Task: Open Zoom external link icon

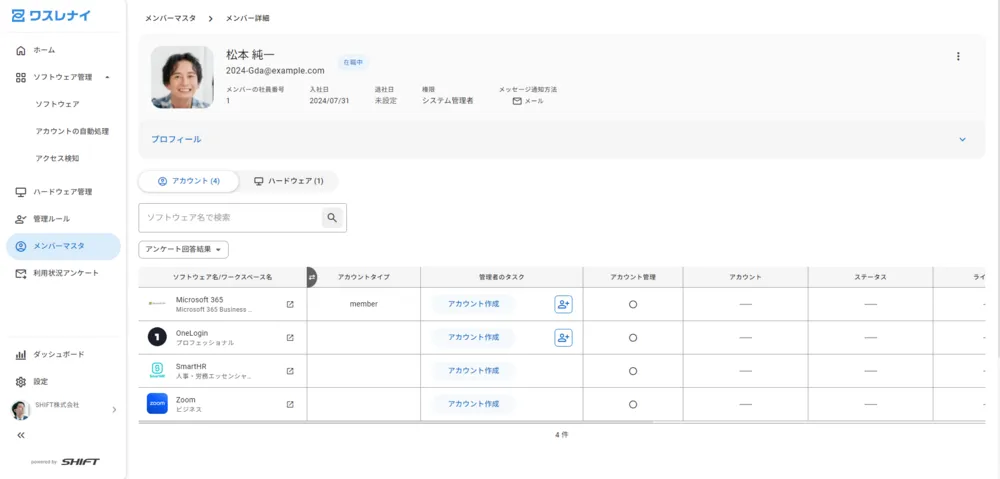Action: pyautogui.click(x=290, y=404)
